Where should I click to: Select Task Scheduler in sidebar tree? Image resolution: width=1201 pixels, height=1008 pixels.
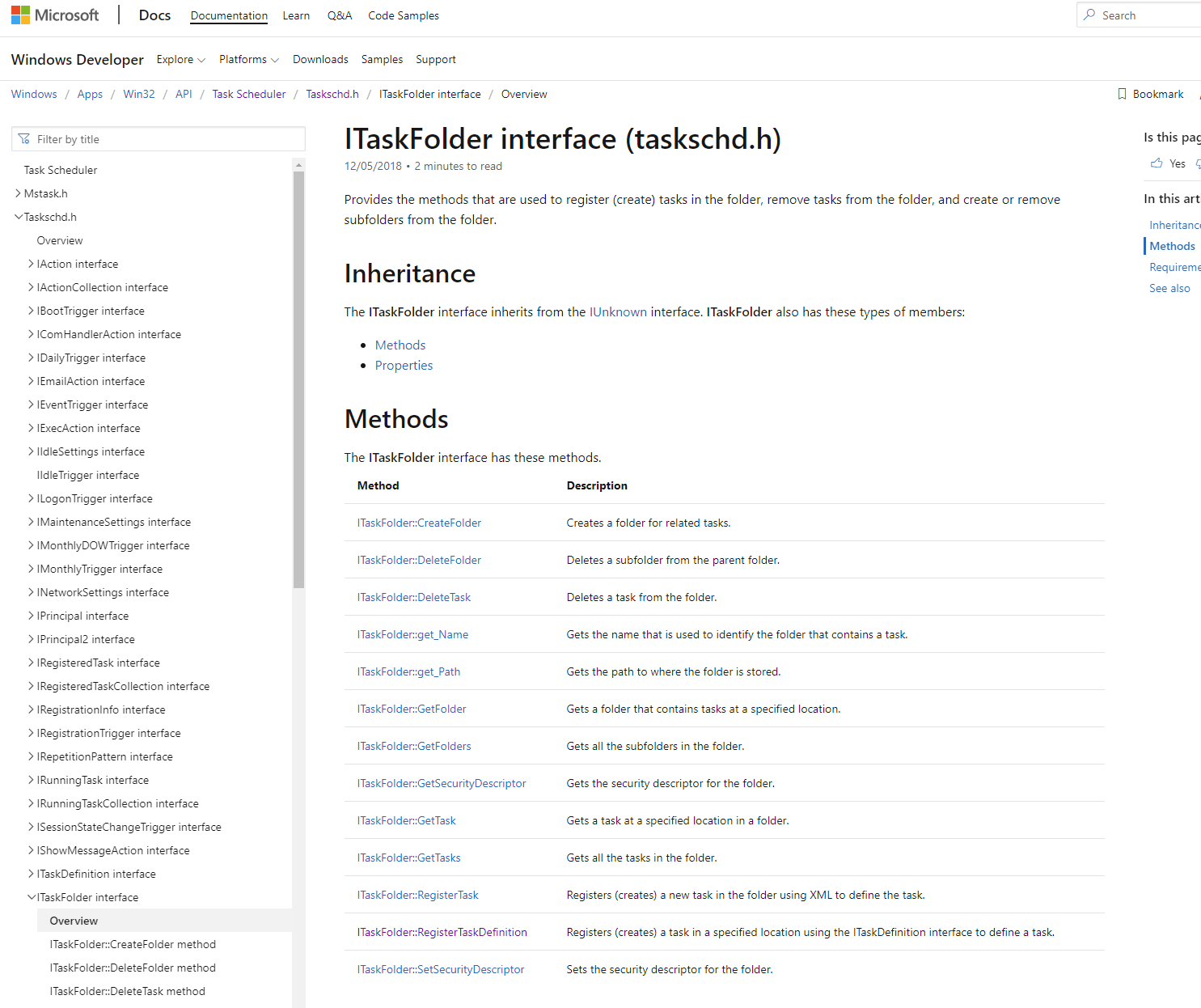coord(61,170)
